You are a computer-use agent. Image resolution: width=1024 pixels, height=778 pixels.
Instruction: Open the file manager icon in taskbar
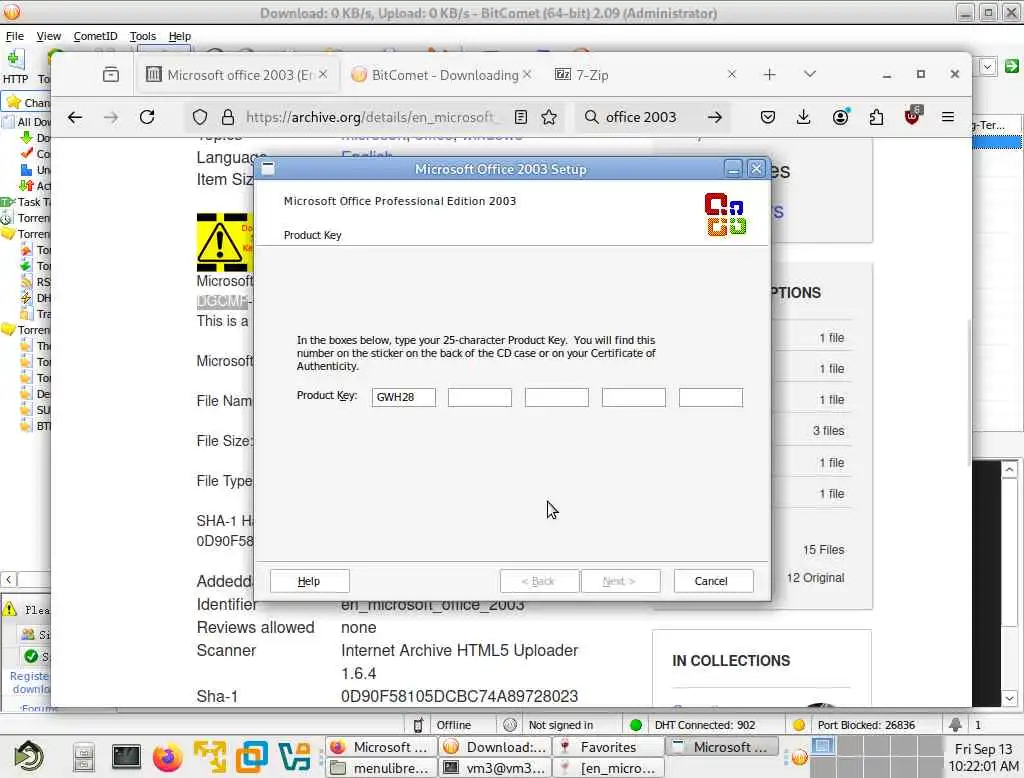pos(84,757)
